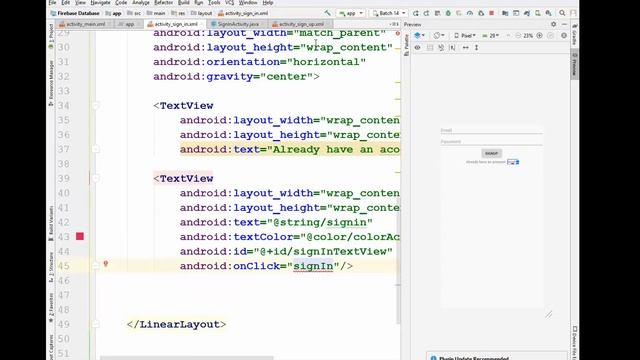Open the Search Everywhere magnifier icon

click(562, 13)
